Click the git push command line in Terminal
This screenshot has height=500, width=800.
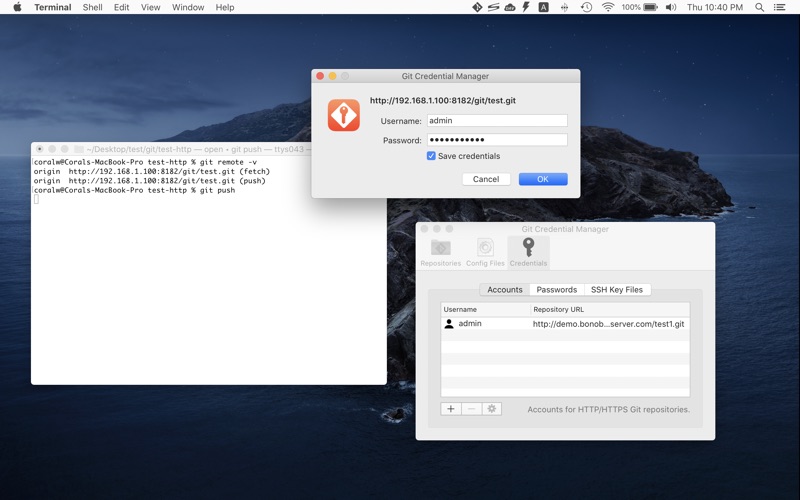point(135,190)
